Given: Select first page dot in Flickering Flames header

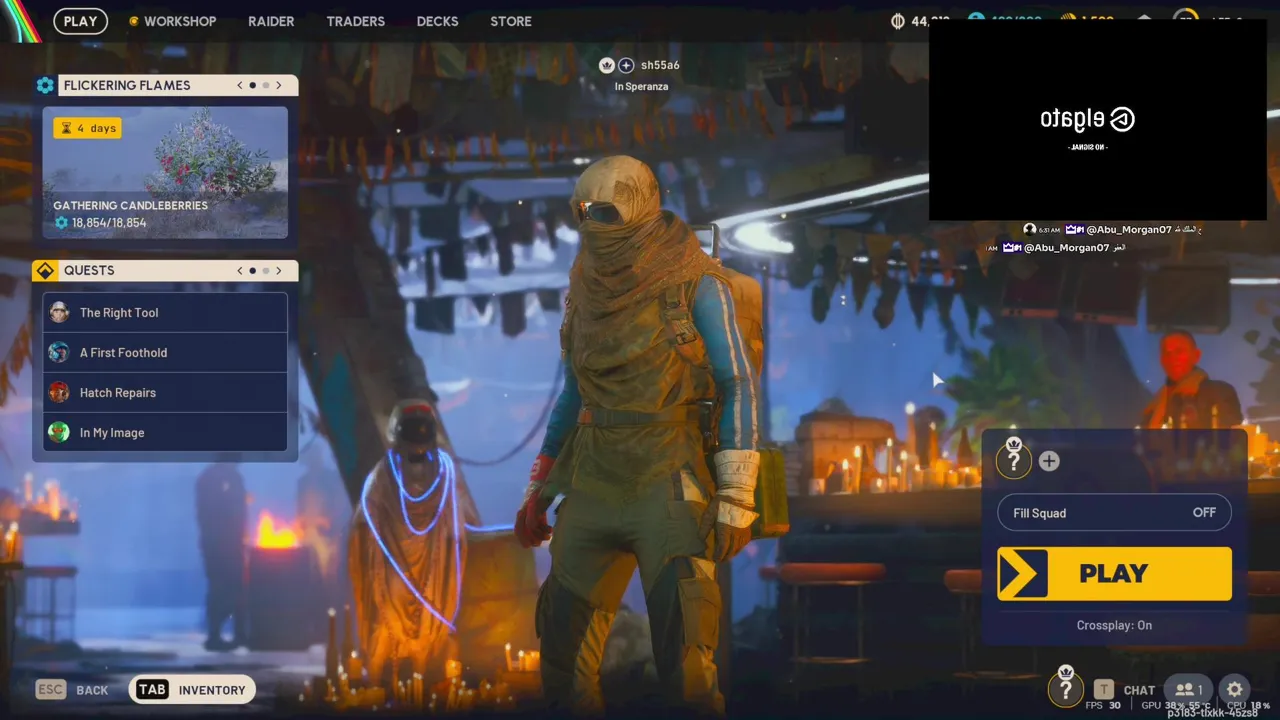Looking at the screenshot, I should (x=253, y=85).
